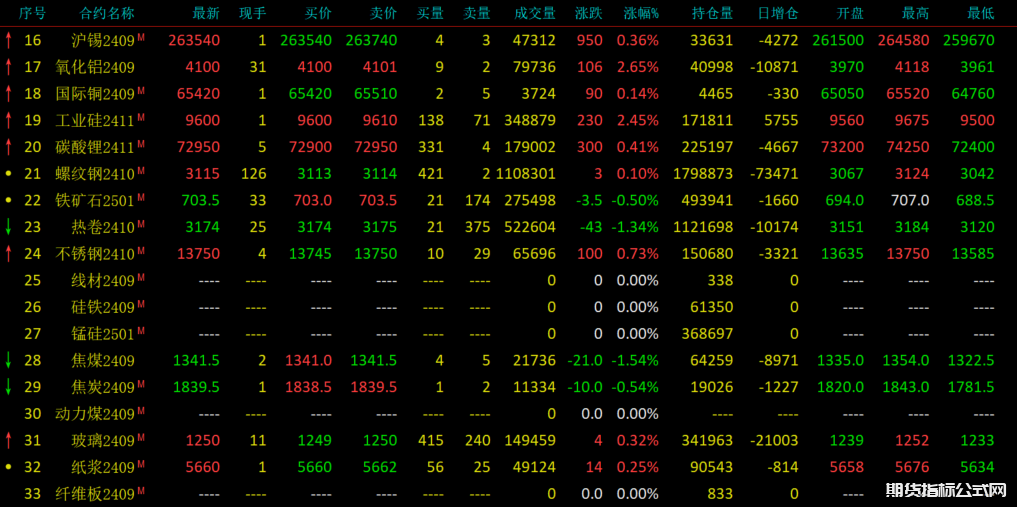Select the 纤维板2409 contract
Image resolution: width=1017 pixels, height=507 pixels.
tap(95, 493)
